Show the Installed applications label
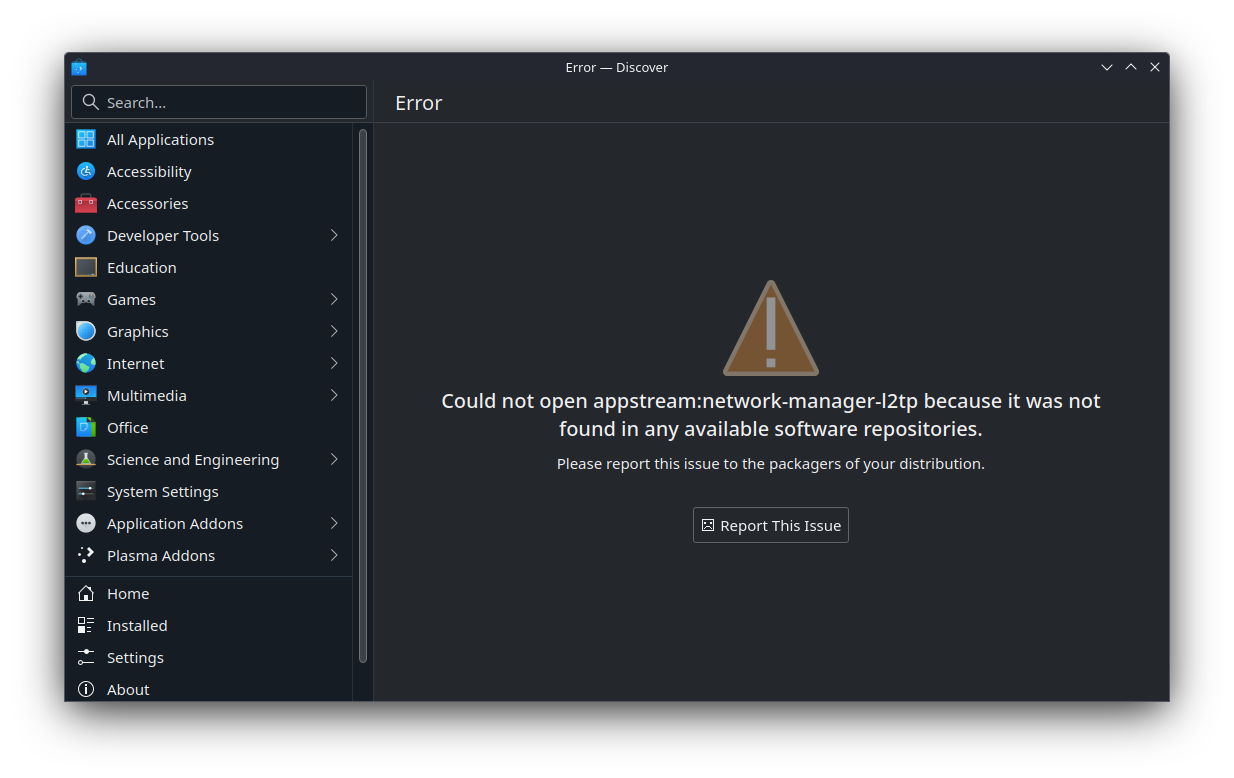Screen dimensions: 1234x778 [137, 626]
